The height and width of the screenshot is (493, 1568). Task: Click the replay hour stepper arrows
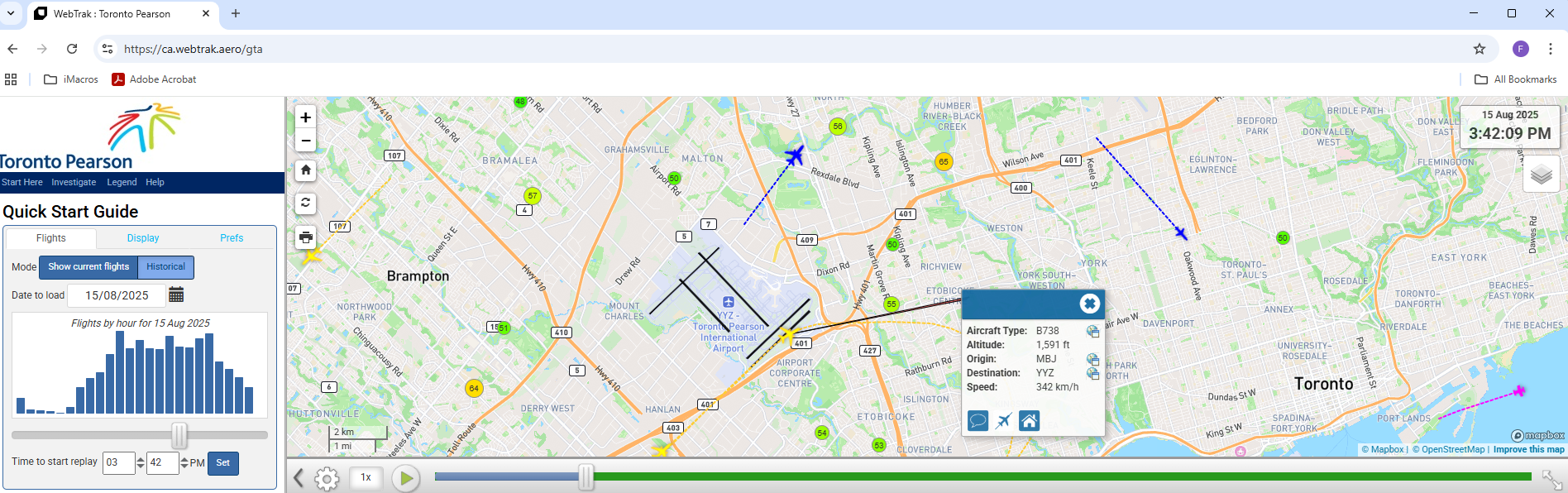click(141, 463)
